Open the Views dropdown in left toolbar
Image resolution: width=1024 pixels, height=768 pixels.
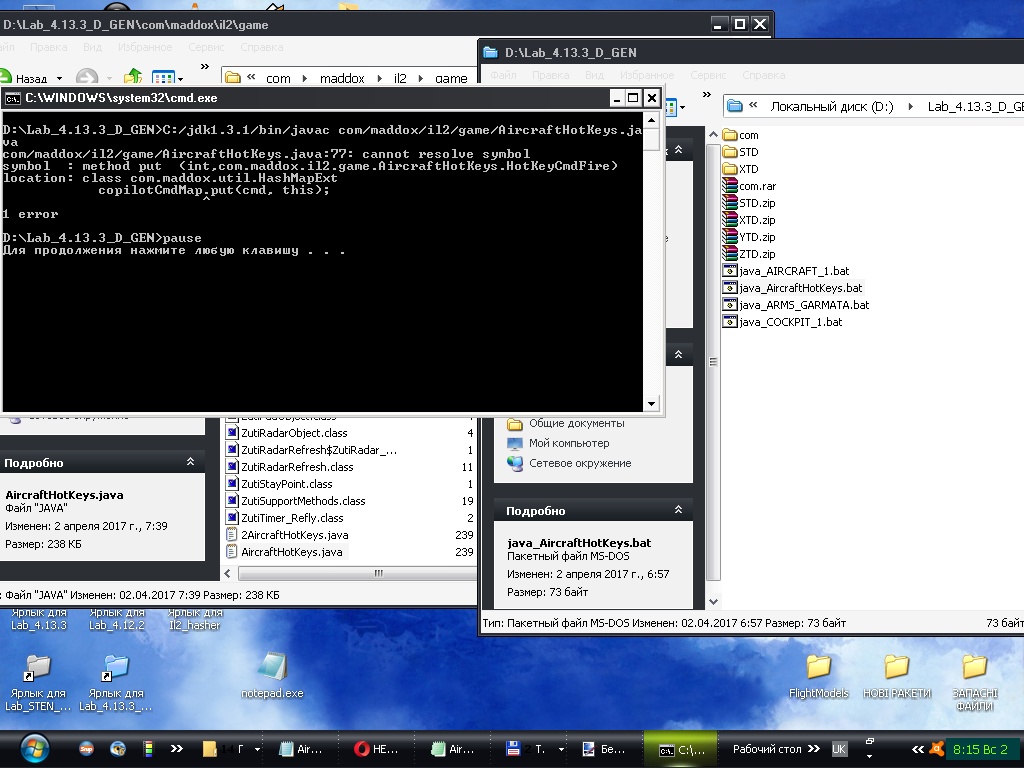coord(181,79)
